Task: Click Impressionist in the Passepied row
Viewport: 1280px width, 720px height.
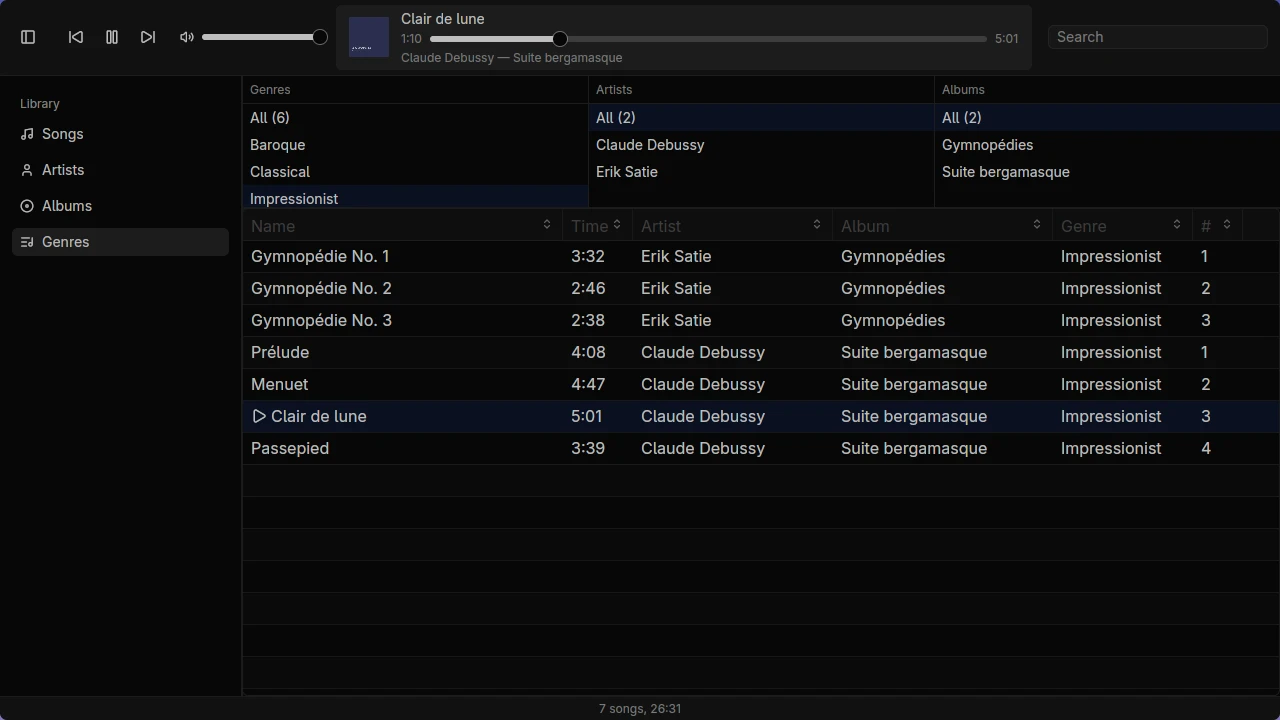Action: click(1111, 448)
